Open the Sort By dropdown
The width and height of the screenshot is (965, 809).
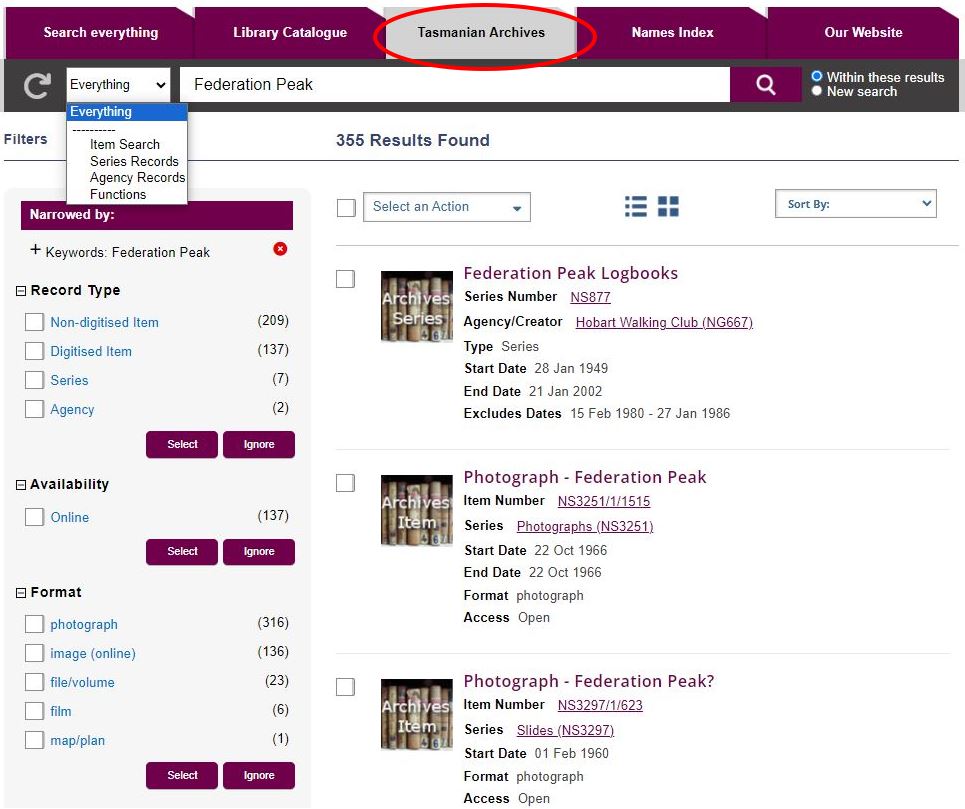[855, 204]
